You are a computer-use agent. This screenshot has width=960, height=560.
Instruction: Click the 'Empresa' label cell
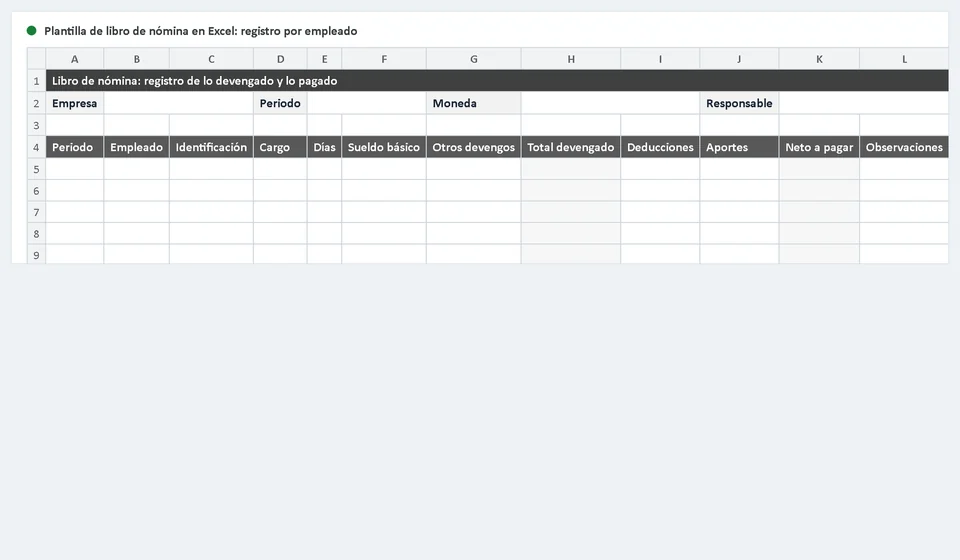[x=75, y=103]
